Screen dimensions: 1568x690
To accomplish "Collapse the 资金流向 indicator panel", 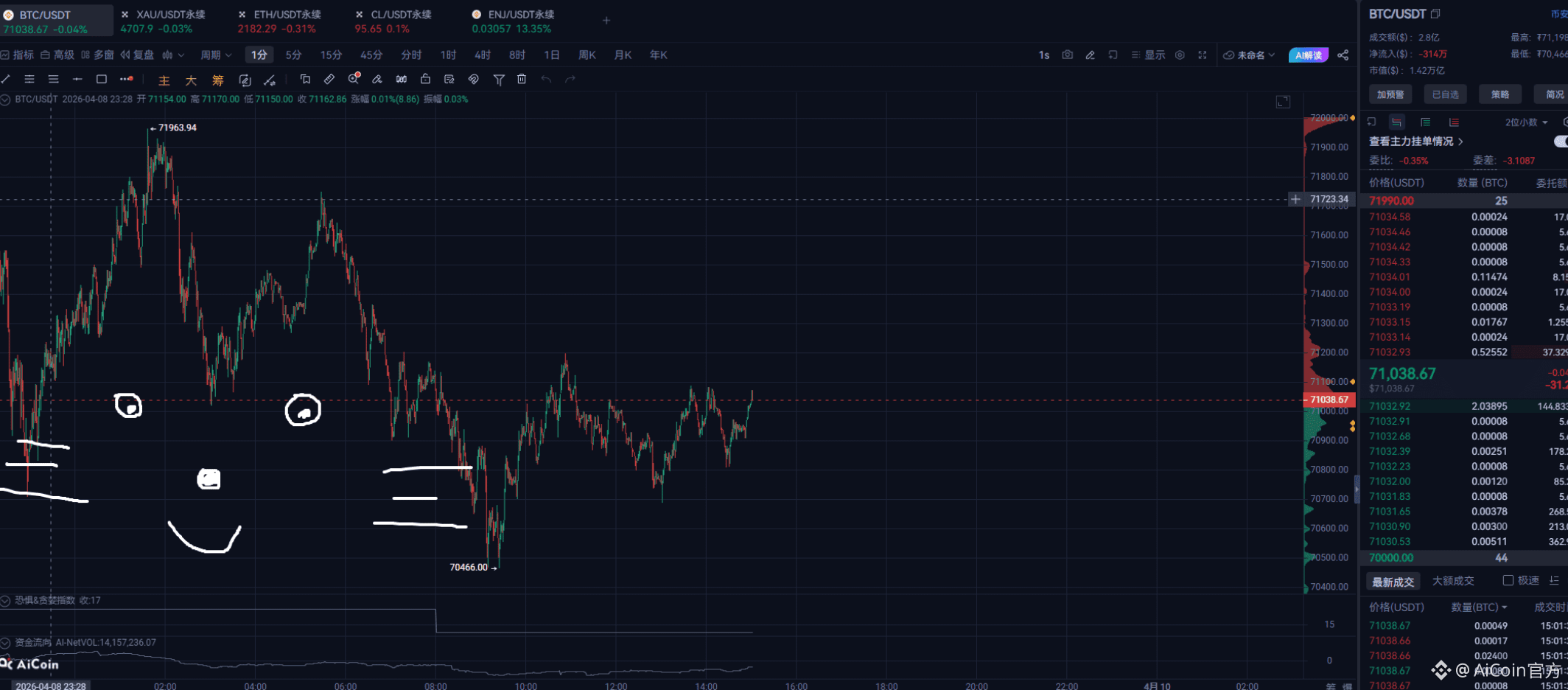I will coord(5,643).
